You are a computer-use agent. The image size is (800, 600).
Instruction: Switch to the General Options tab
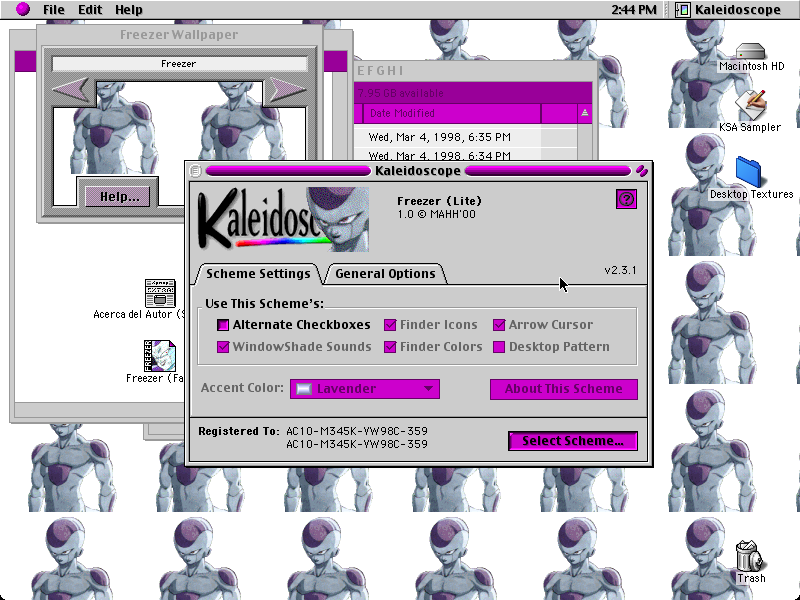click(385, 273)
